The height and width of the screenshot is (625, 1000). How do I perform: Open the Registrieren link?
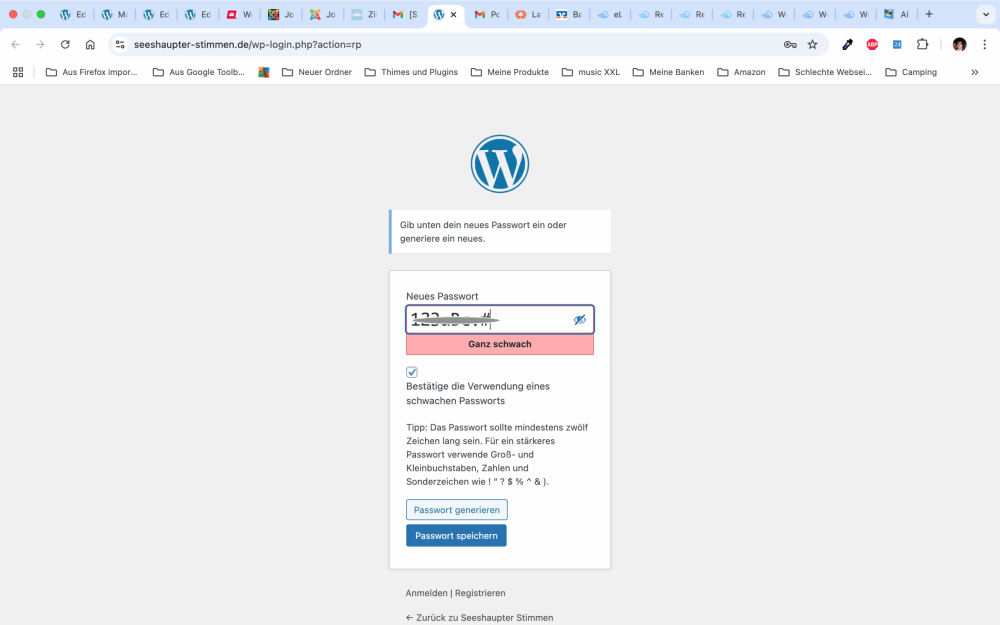[480, 593]
